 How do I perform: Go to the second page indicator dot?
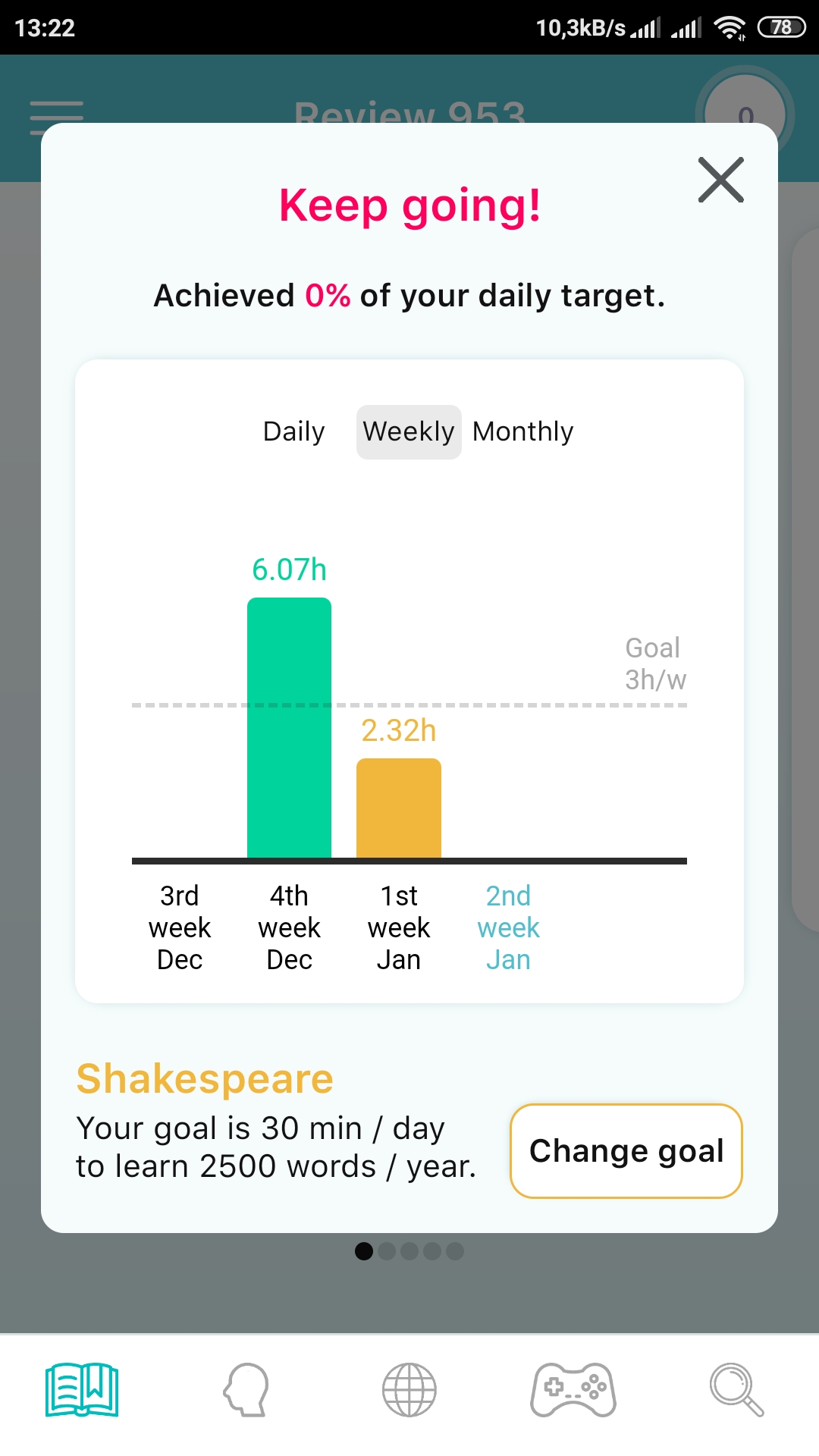coord(387,1251)
